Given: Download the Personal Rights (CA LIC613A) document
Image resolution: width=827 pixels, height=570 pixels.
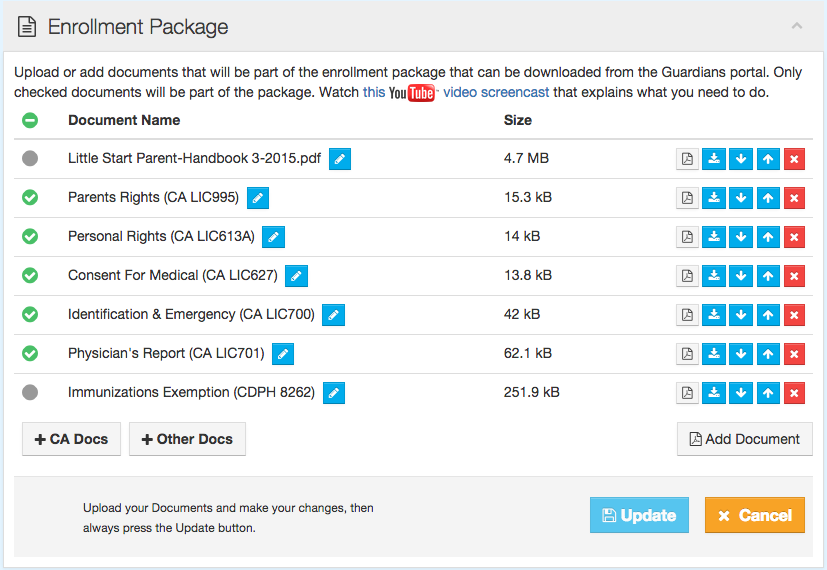Looking at the screenshot, I should [714, 237].
